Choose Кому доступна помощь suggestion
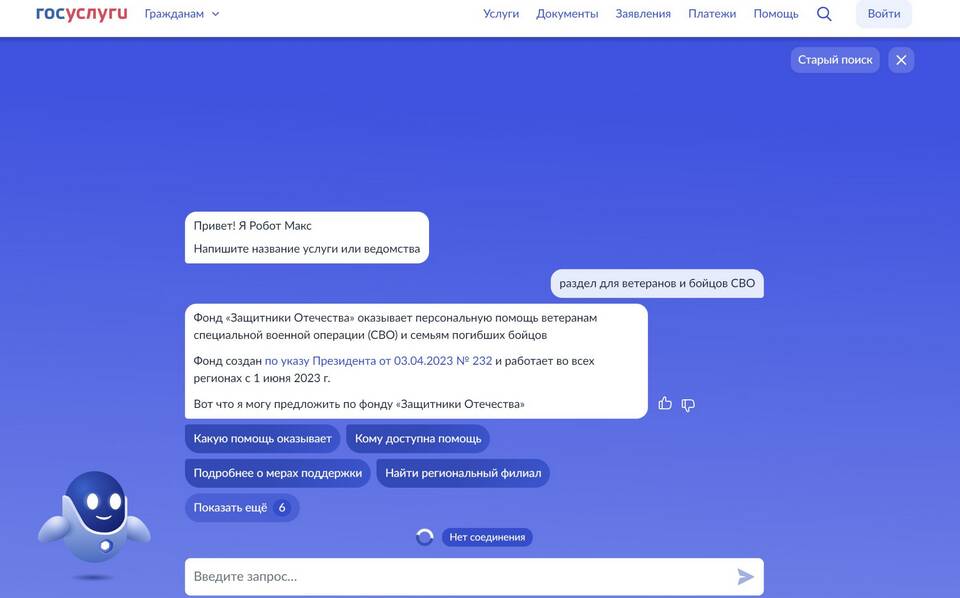The image size is (960, 598). click(418, 438)
